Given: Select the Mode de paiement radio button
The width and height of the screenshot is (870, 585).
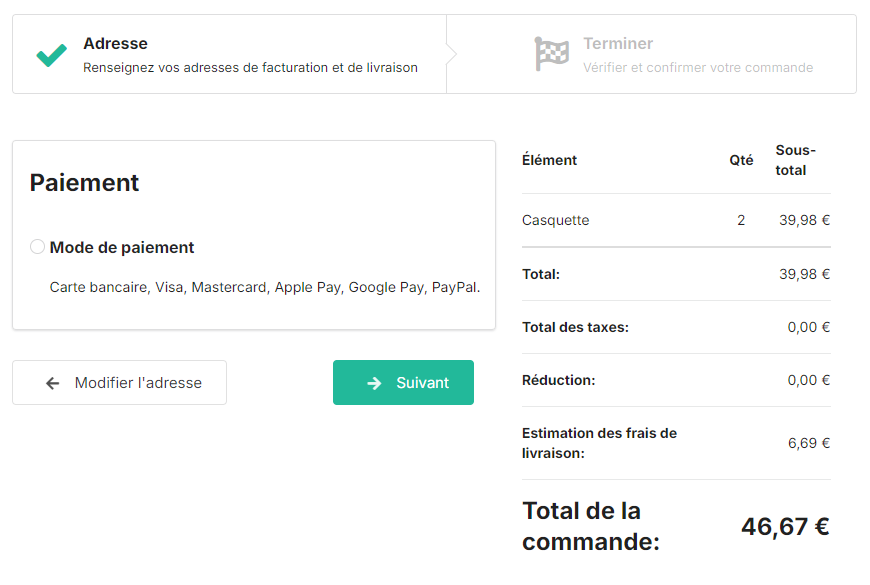Looking at the screenshot, I should 37,246.
